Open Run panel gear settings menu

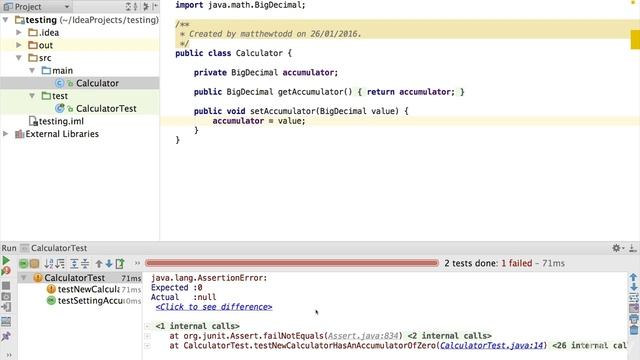(617, 248)
